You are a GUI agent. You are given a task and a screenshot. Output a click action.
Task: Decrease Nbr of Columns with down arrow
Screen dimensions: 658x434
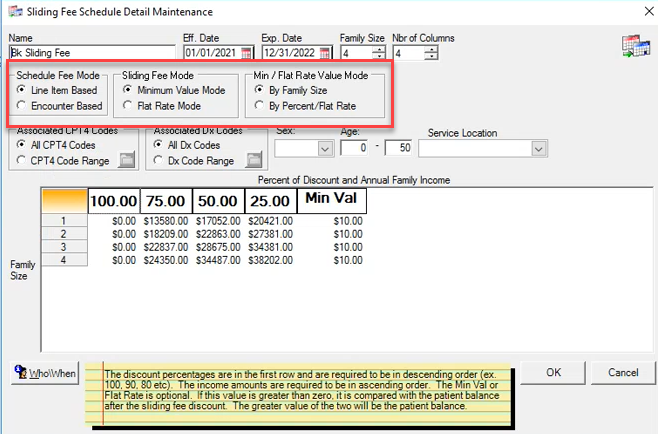[431, 56]
